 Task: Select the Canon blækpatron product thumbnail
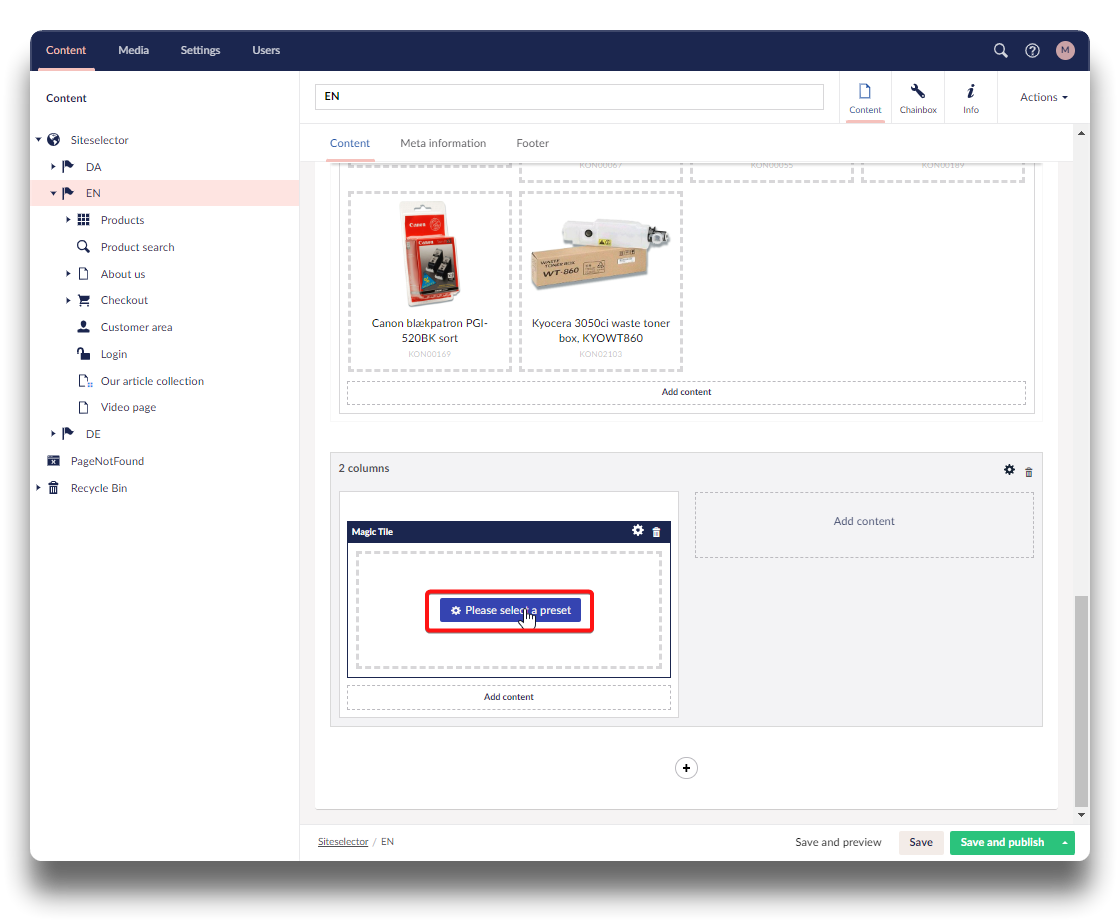coord(429,253)
